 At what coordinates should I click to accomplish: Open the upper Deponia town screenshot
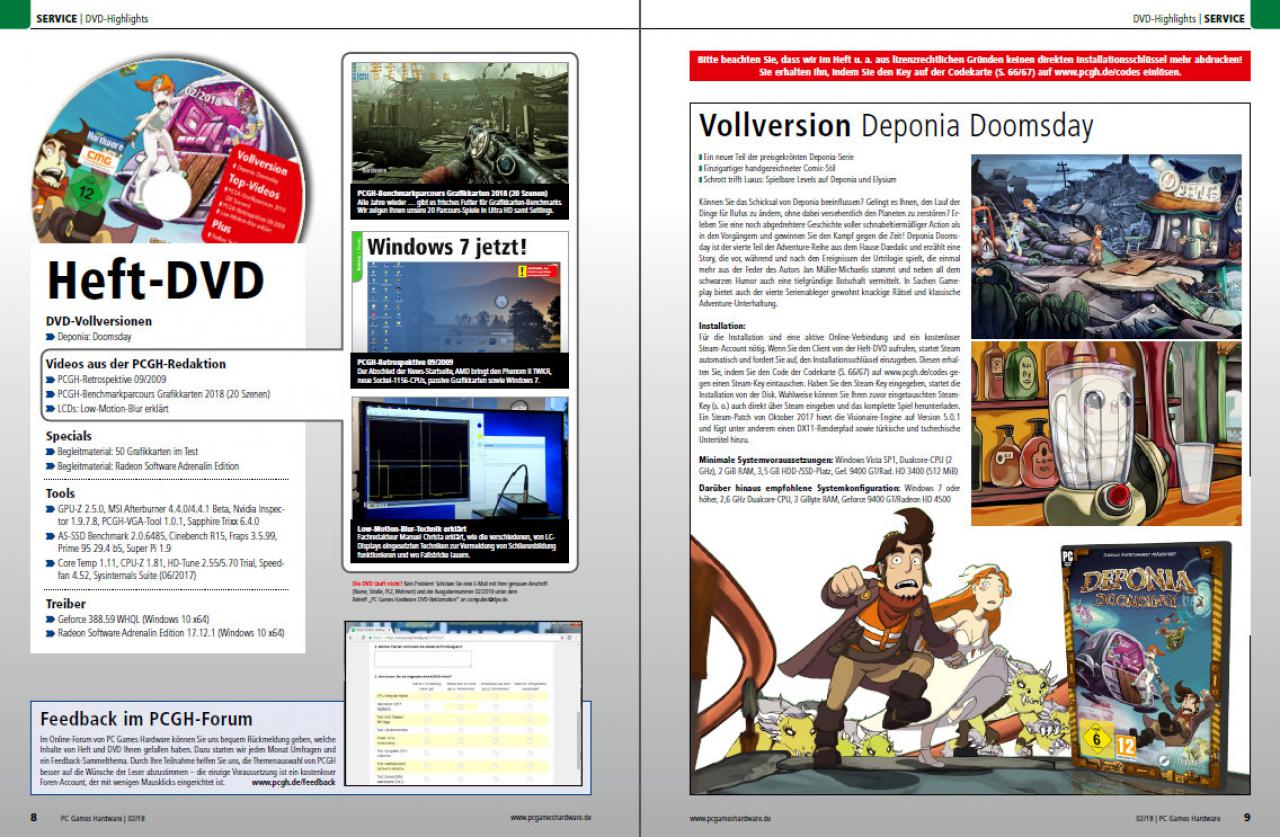(x=1106, y=245)
